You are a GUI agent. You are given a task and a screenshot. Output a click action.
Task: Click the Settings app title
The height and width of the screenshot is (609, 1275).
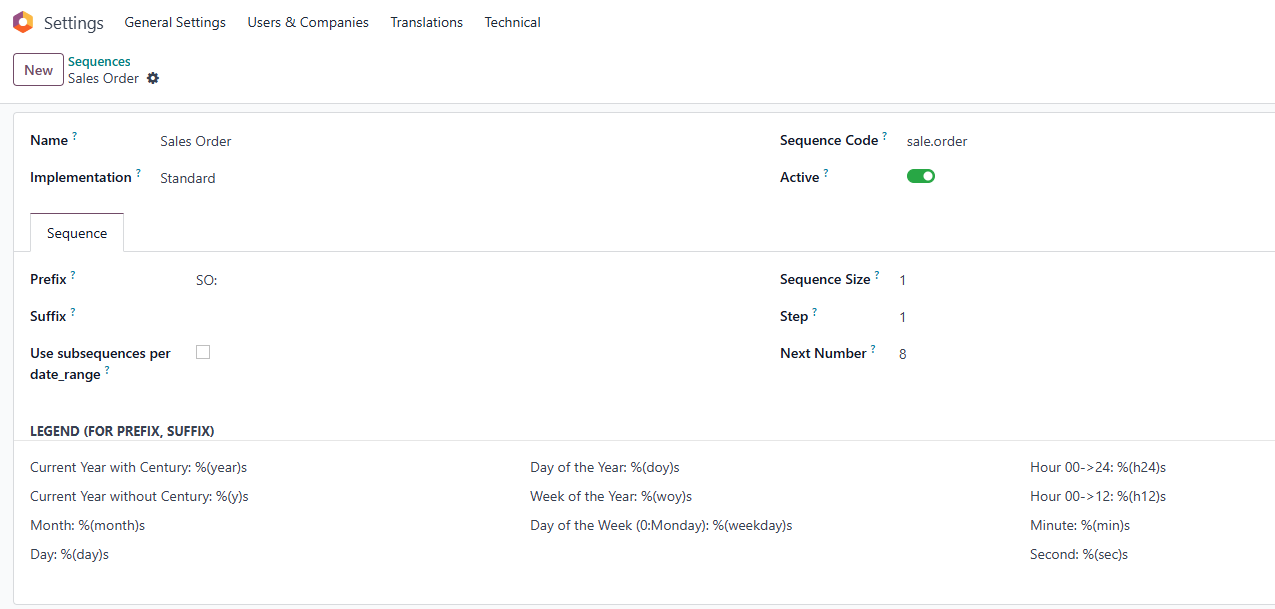[x=74, y=22]
